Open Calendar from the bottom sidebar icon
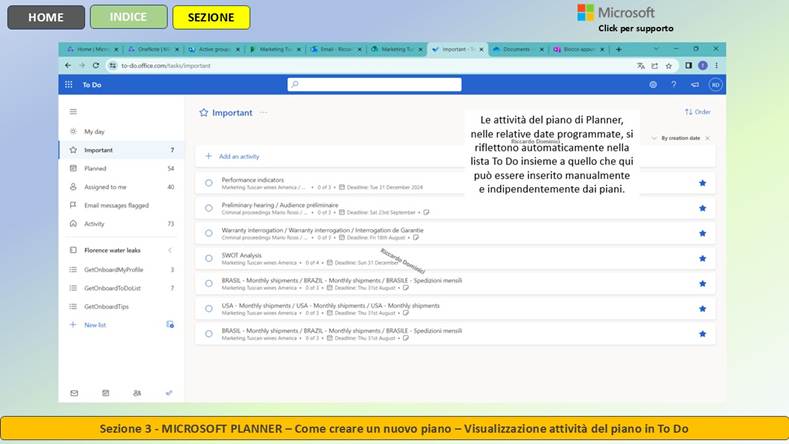This screenshot has height=444, width=789. [105, 393]
